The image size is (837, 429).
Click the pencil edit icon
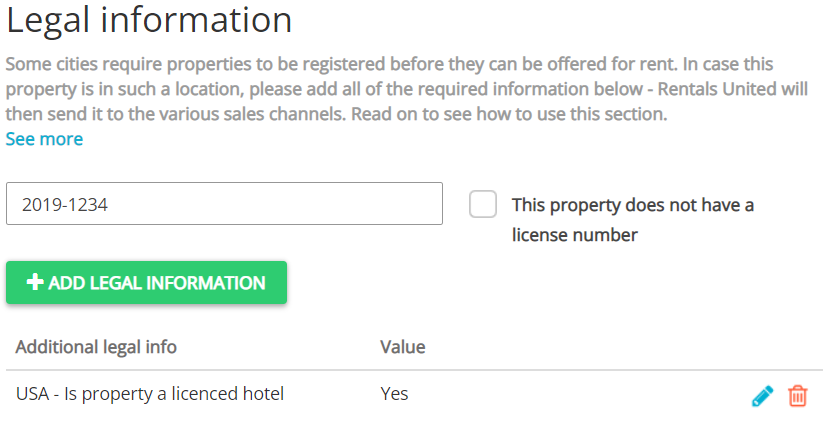pyautogui.click(x=762, y=396)
